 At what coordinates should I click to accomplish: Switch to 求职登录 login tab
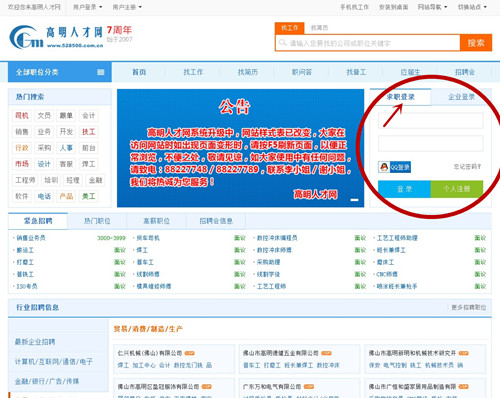tap(400, 97)
